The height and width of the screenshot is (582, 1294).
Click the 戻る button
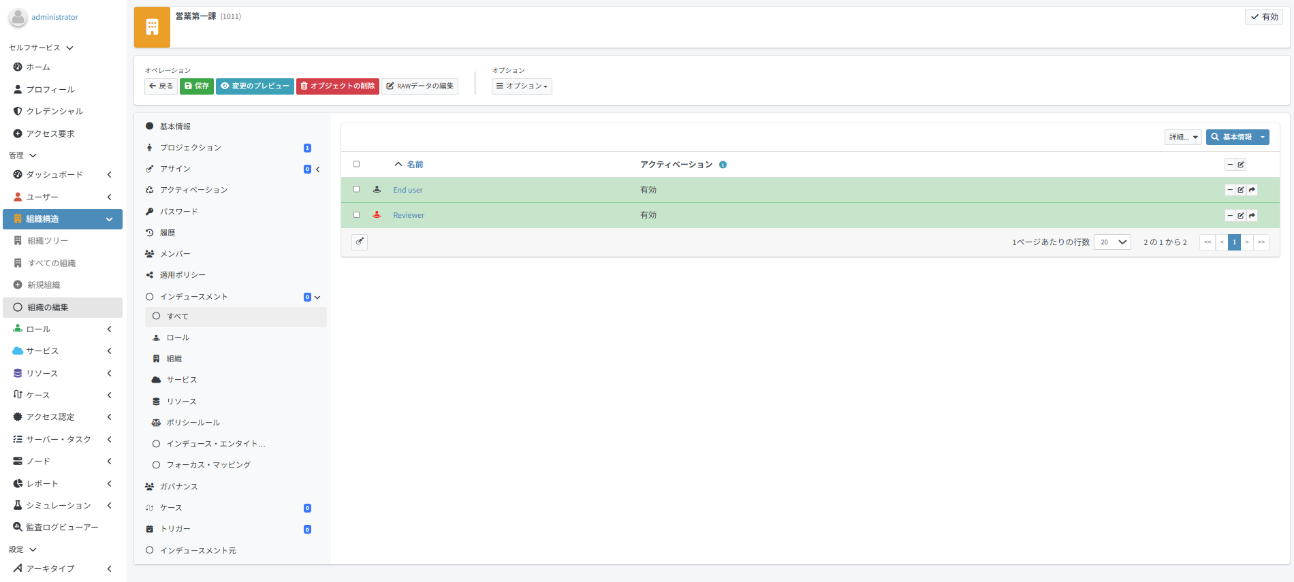(161, 86)
